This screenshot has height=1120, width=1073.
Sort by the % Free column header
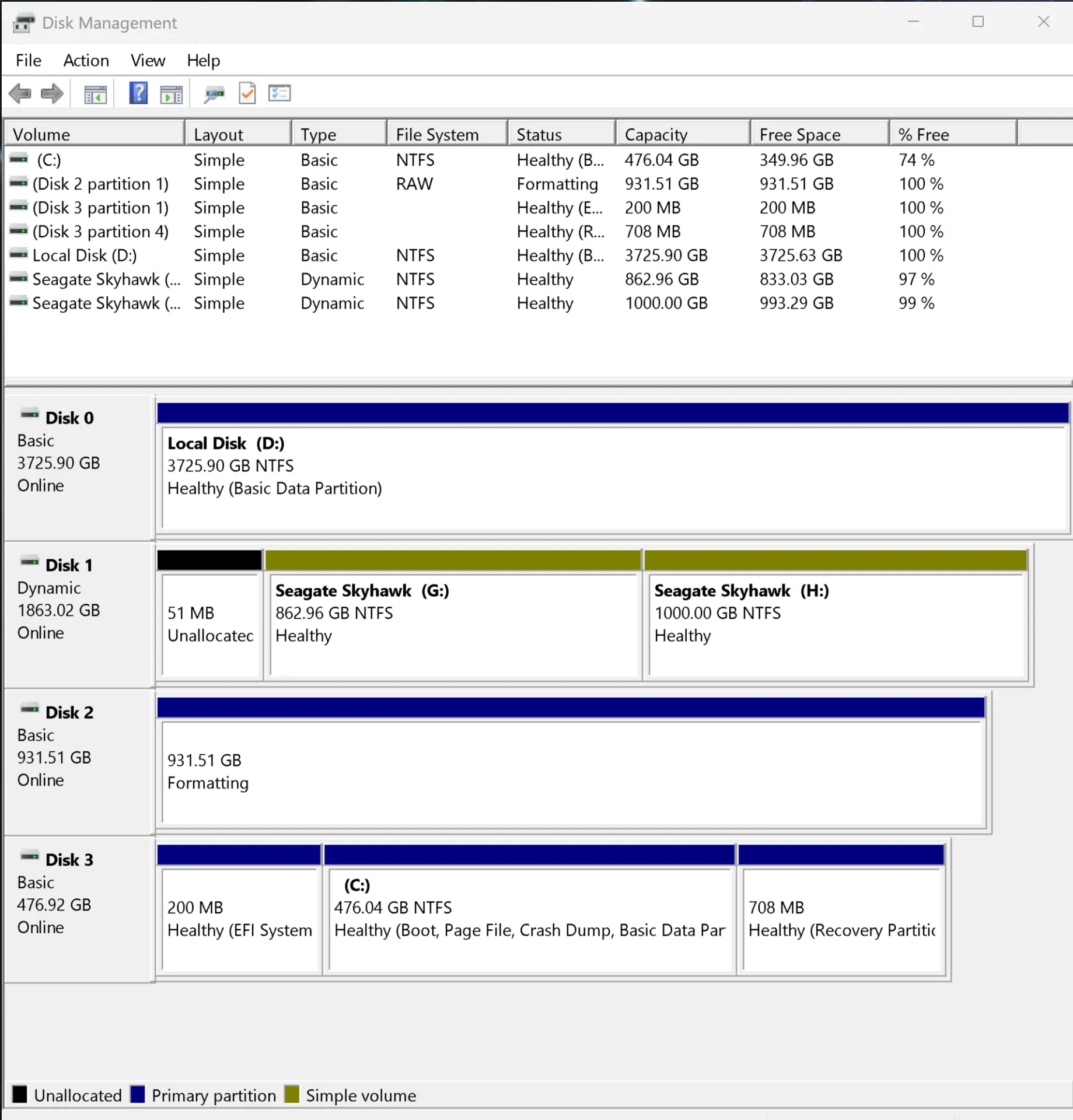click(x=953, y=134)
